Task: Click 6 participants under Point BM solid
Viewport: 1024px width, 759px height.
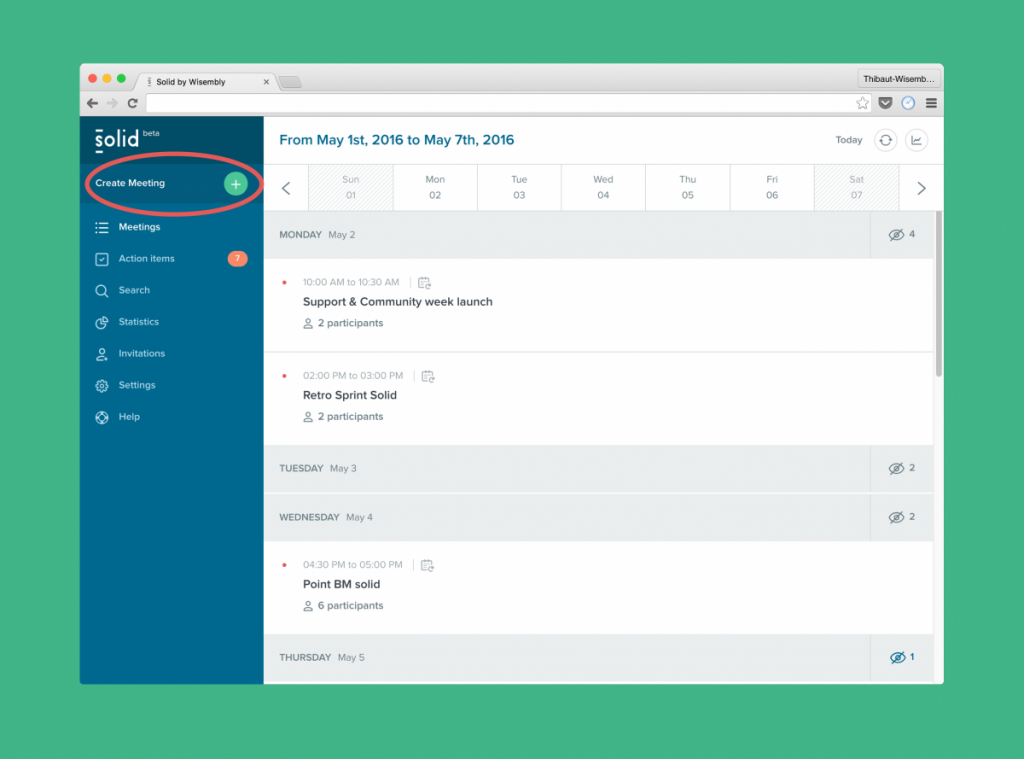Action: click(x=344, y=606)
